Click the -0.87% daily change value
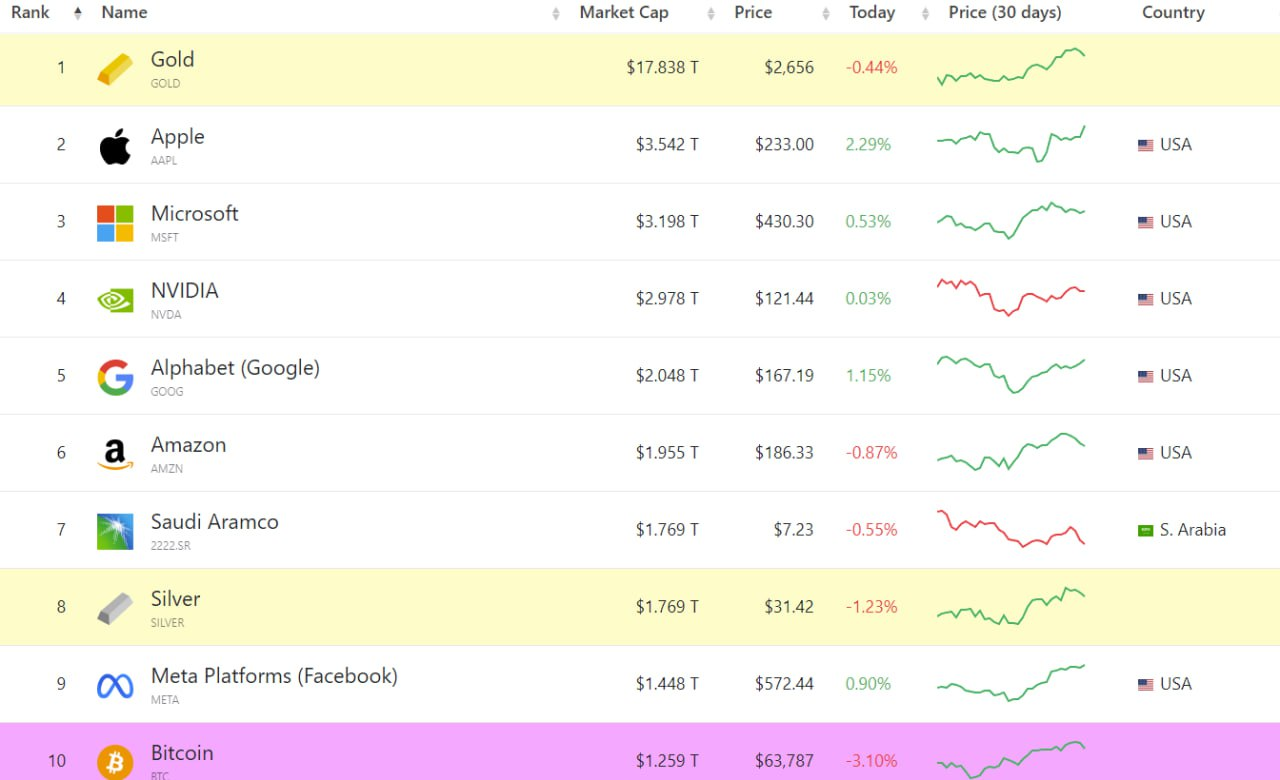This screenshot has width=1280, height=780. tap(872, 453)
